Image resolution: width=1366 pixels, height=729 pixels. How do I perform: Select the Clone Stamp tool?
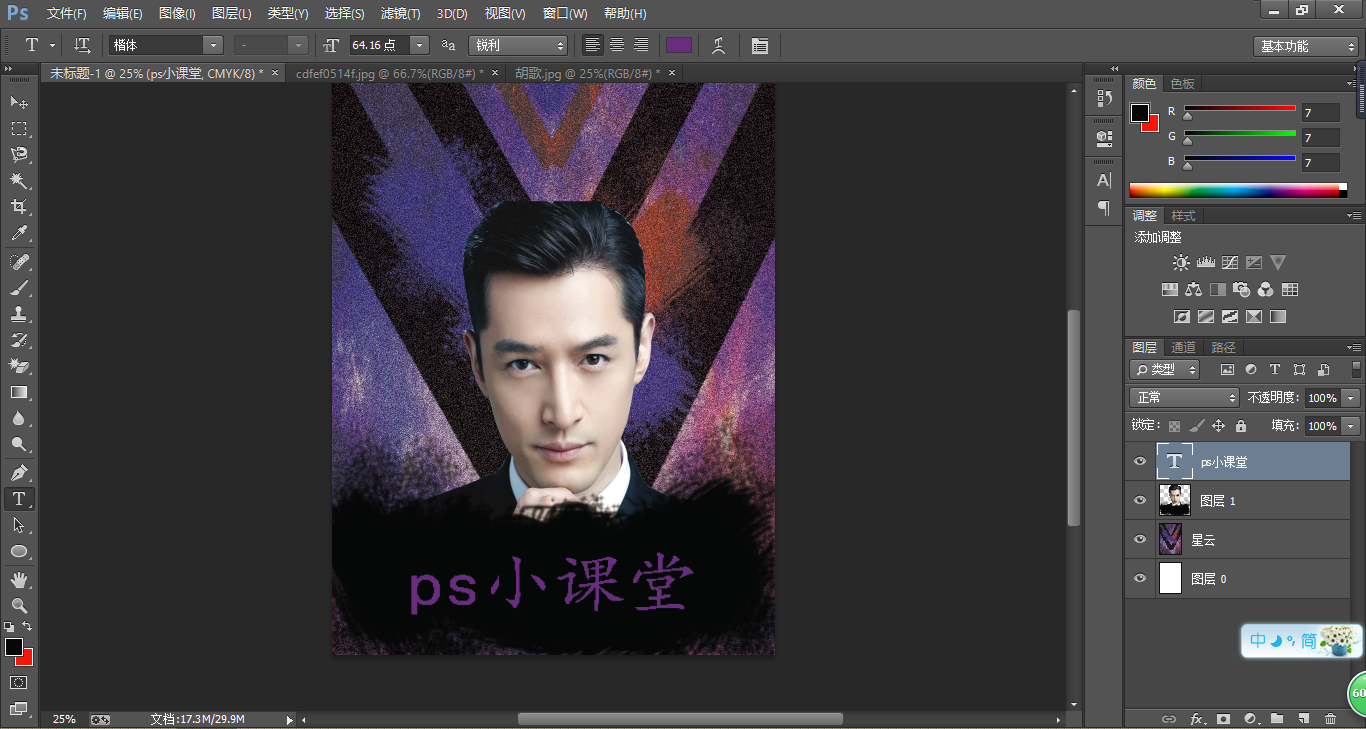[19, 314]
